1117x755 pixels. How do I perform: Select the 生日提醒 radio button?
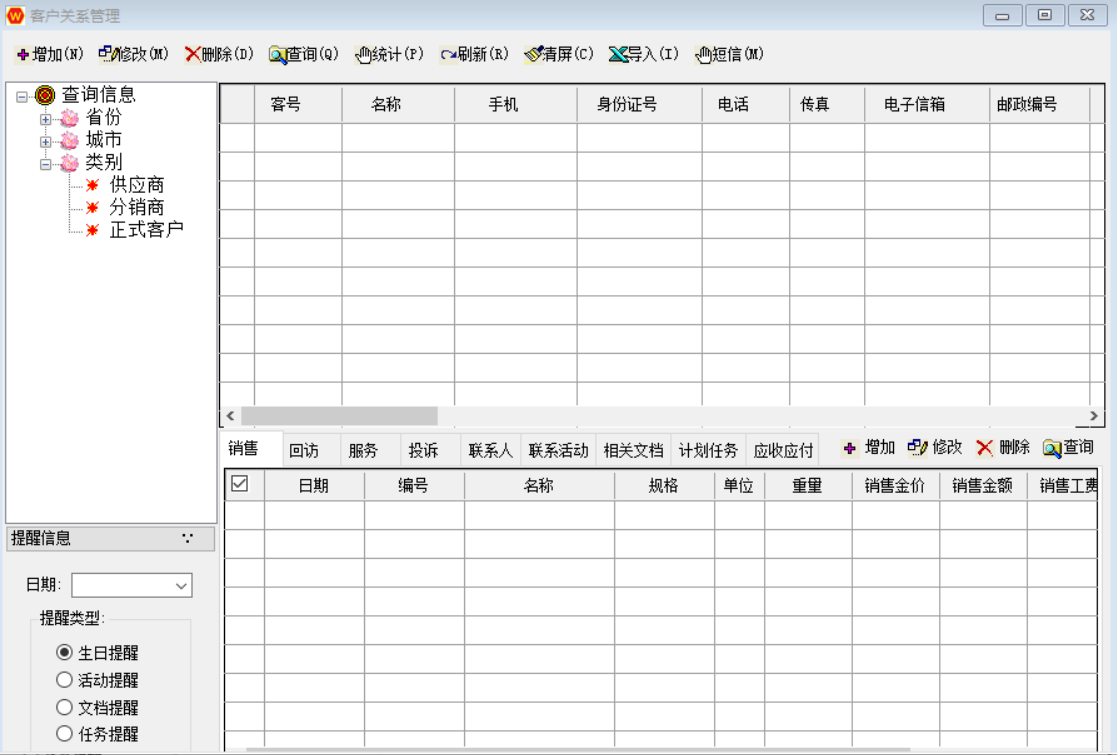[65, 653]
